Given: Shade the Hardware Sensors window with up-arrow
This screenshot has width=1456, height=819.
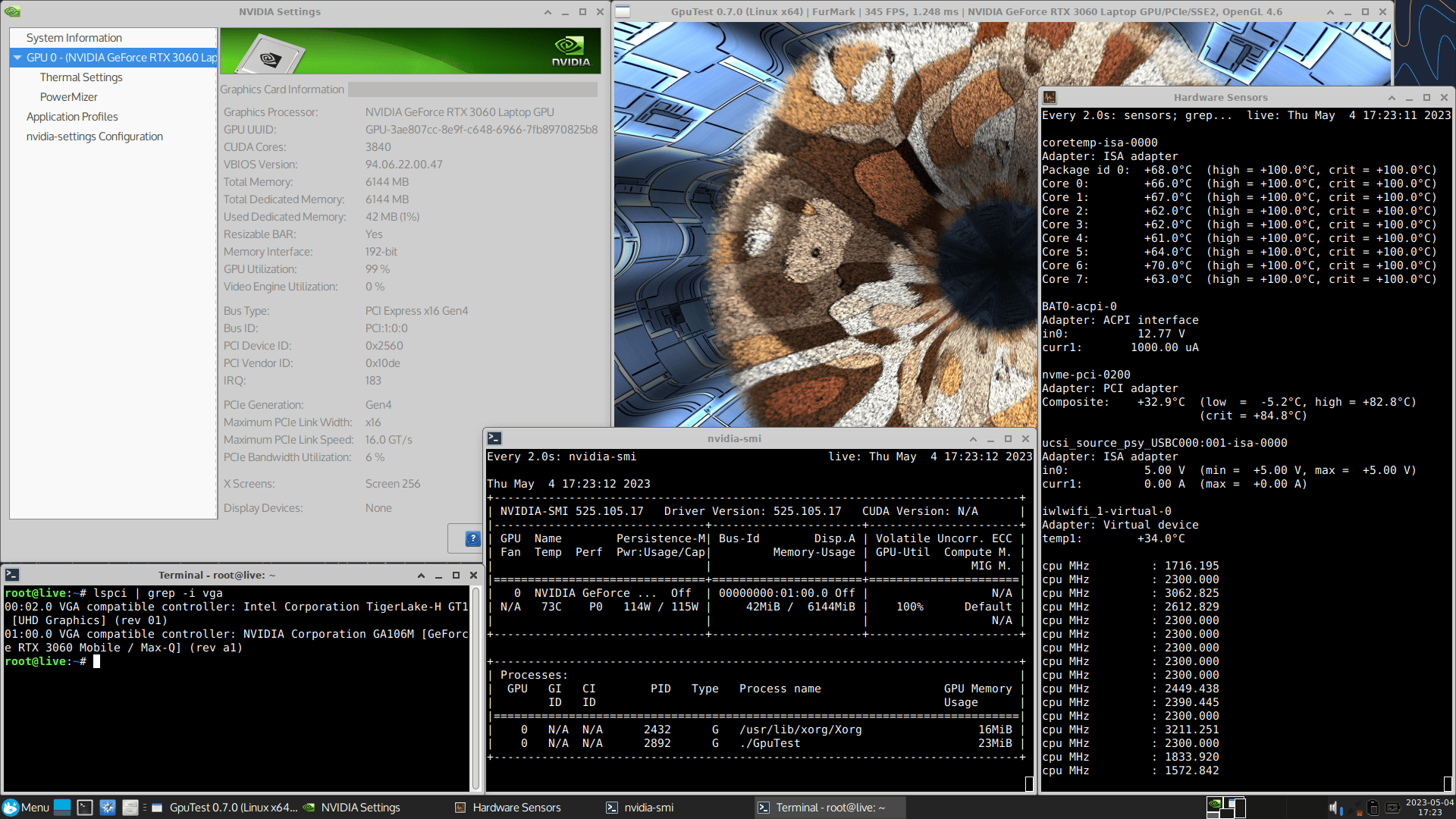Looking at the screenshot, I should (x=1392, y=98).
